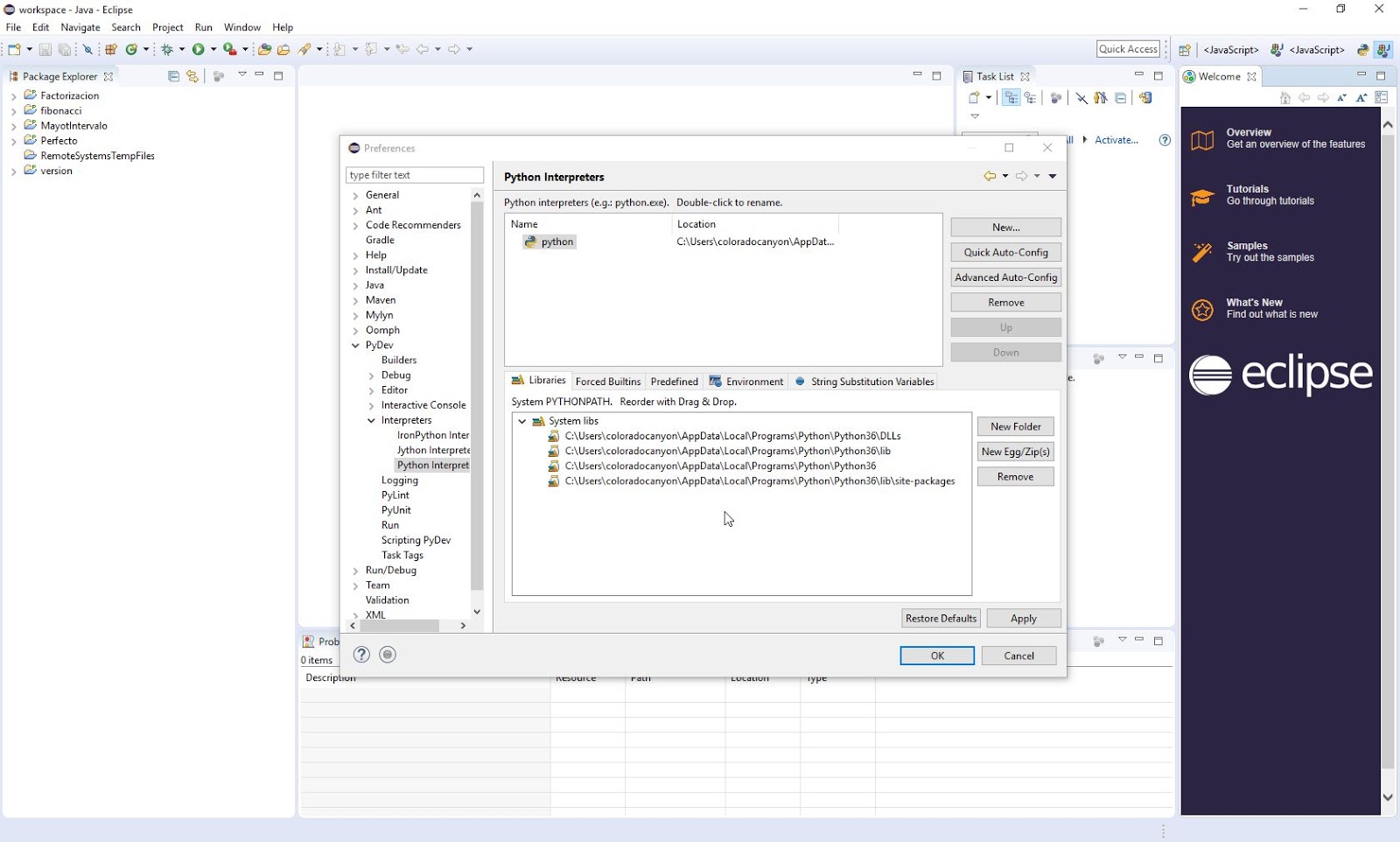Open the File menu
This screenshot has width=1400, height=842.
click(x=13, y=27)
